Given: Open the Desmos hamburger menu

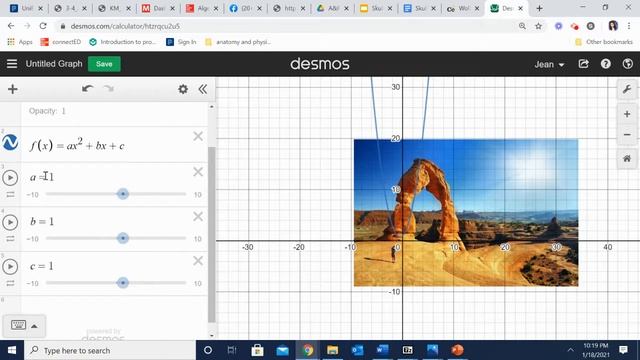Looking at the screenshot, I should pos(12,64).
